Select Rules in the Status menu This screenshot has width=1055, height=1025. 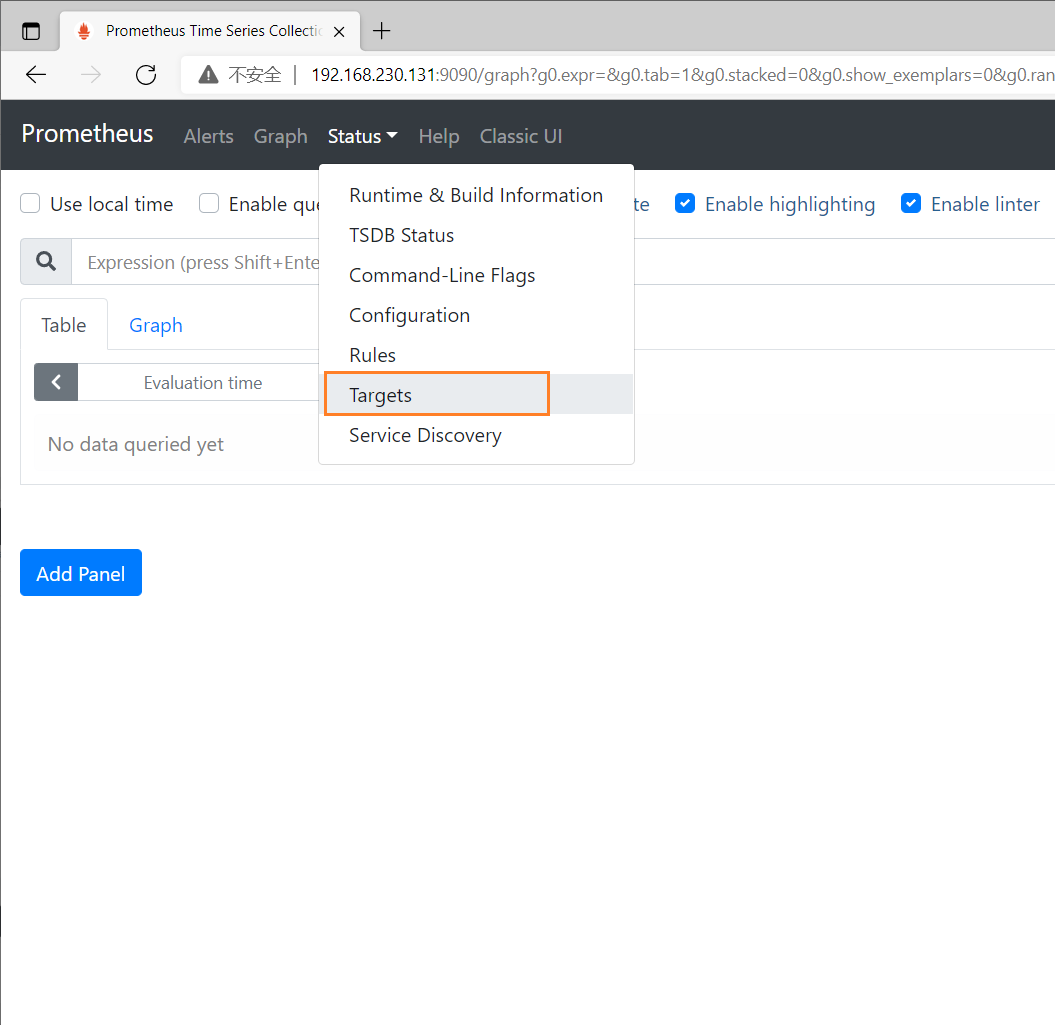(x=476, y=355)
